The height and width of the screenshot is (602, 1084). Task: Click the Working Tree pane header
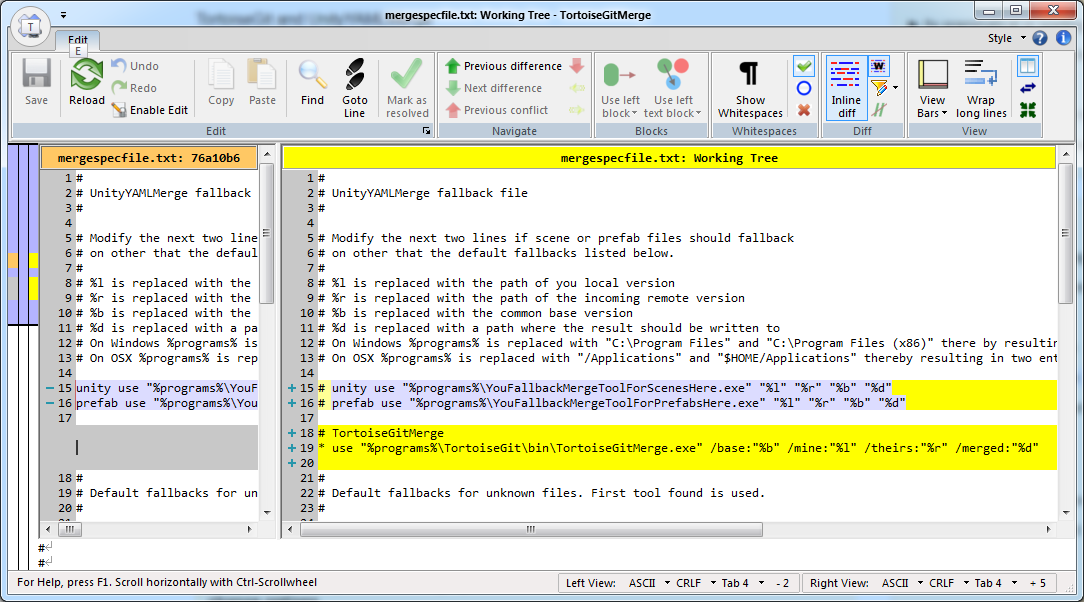[669, 158]
